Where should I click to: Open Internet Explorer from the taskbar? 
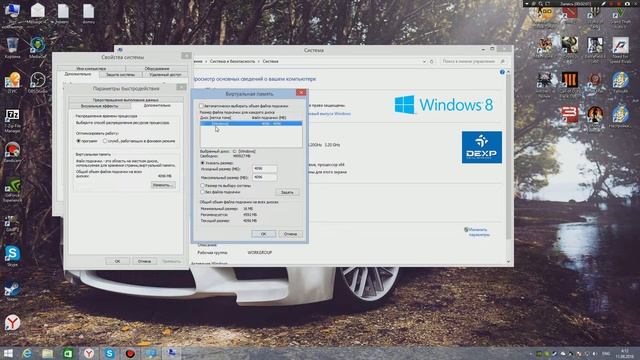tap(27, 353)
